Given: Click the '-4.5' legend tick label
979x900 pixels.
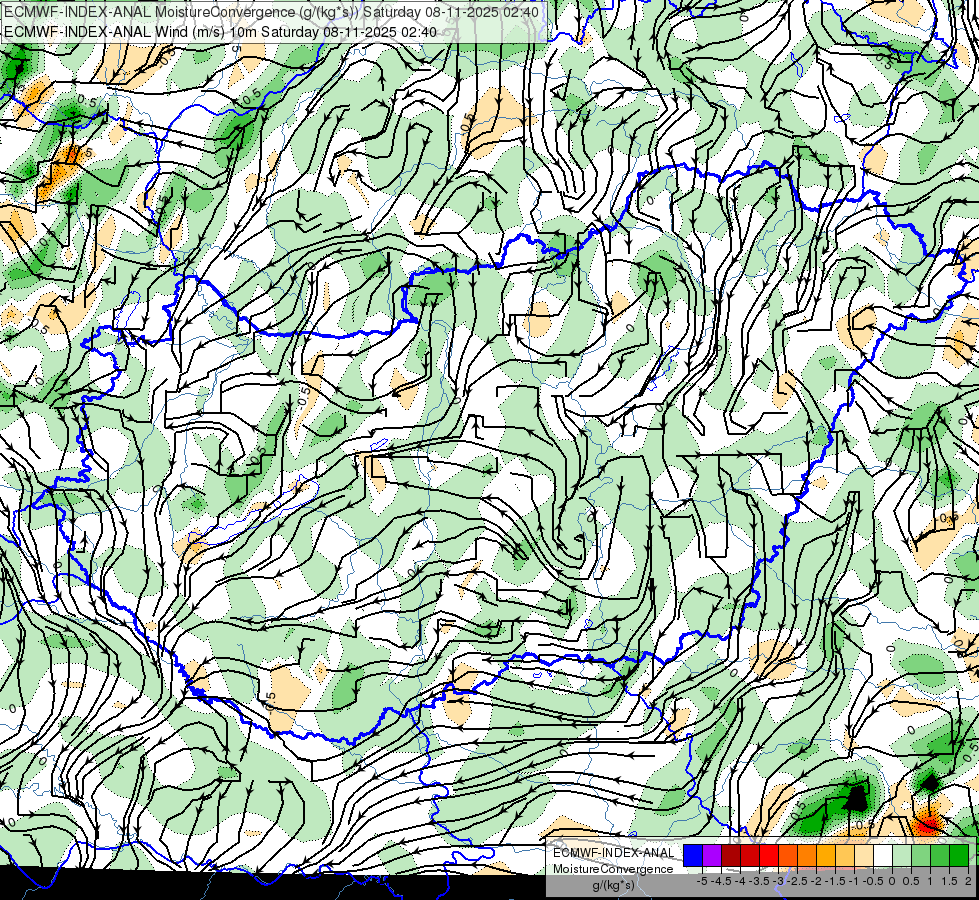Looking at the screenshot, I should coord(721,881).
